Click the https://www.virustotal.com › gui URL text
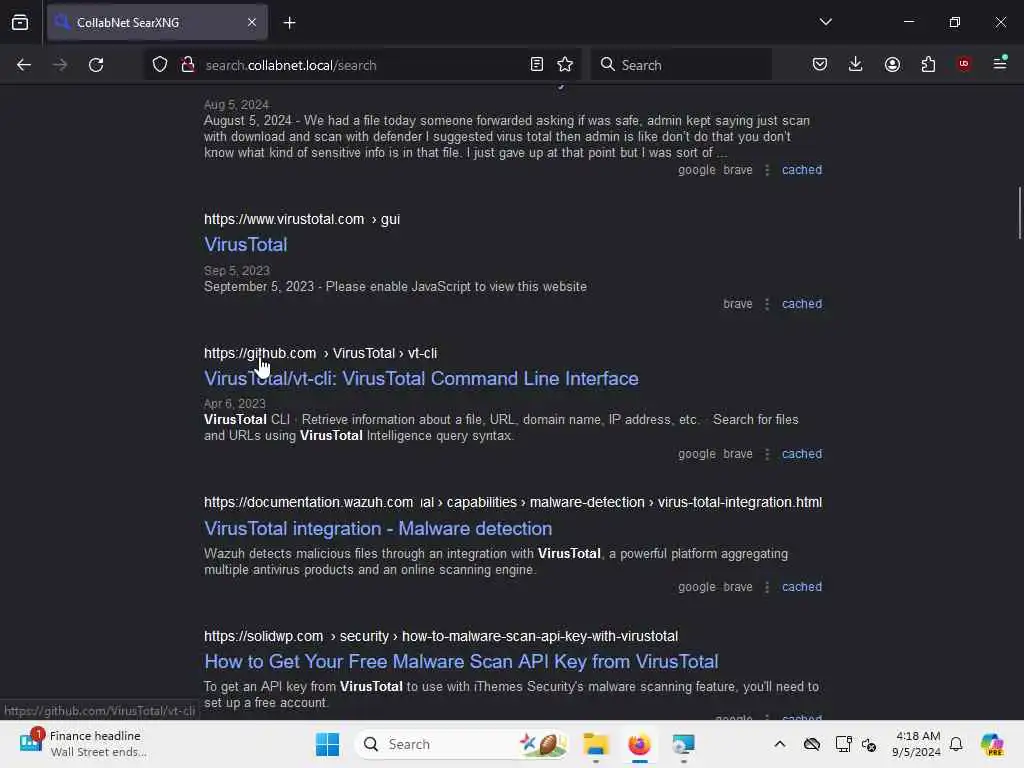The image size is (1024, 768). click(302, 219)
